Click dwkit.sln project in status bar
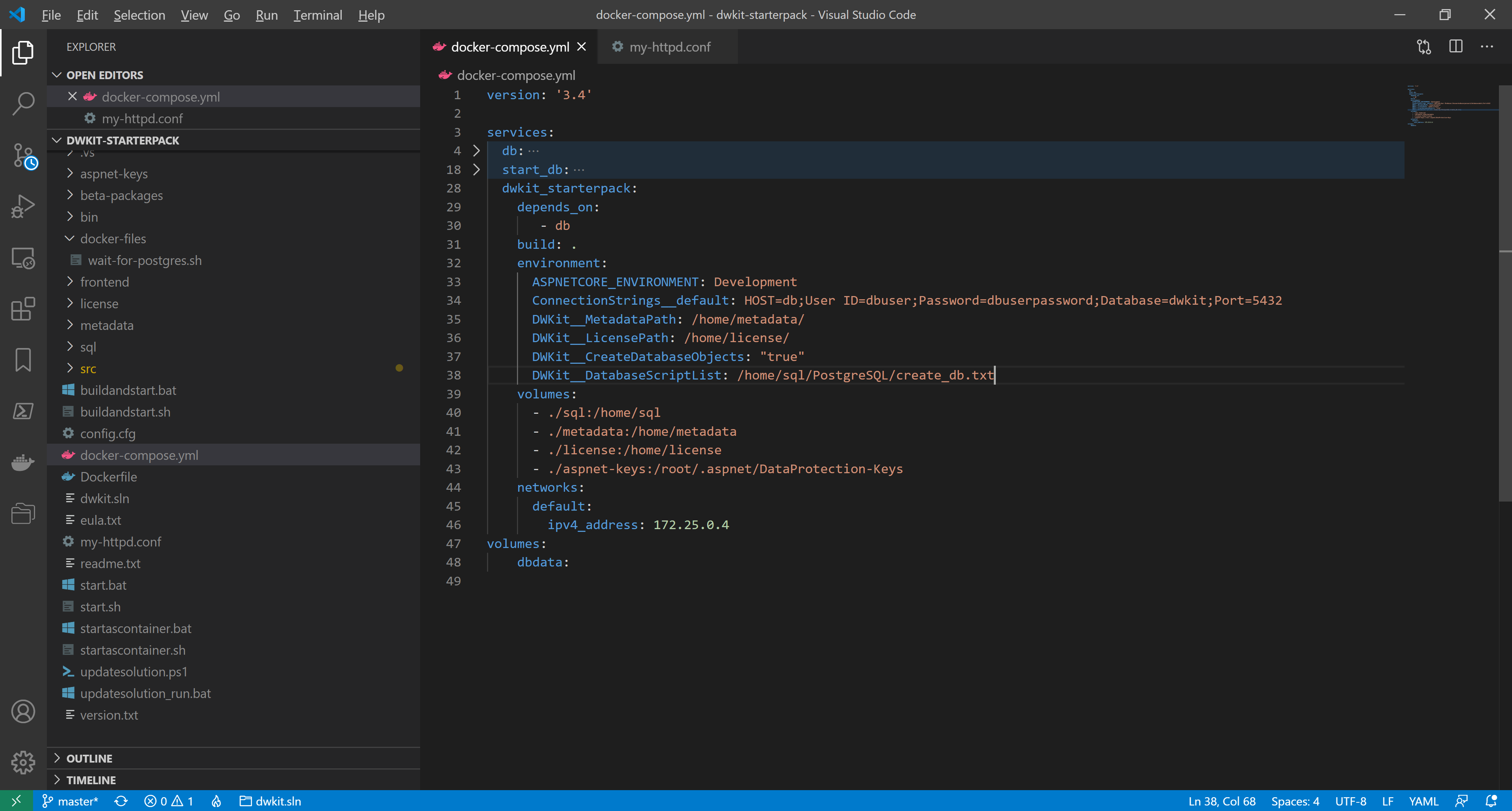Image resolution: width=1512 pixels, height=811 pixels. (x=271, y=801)
